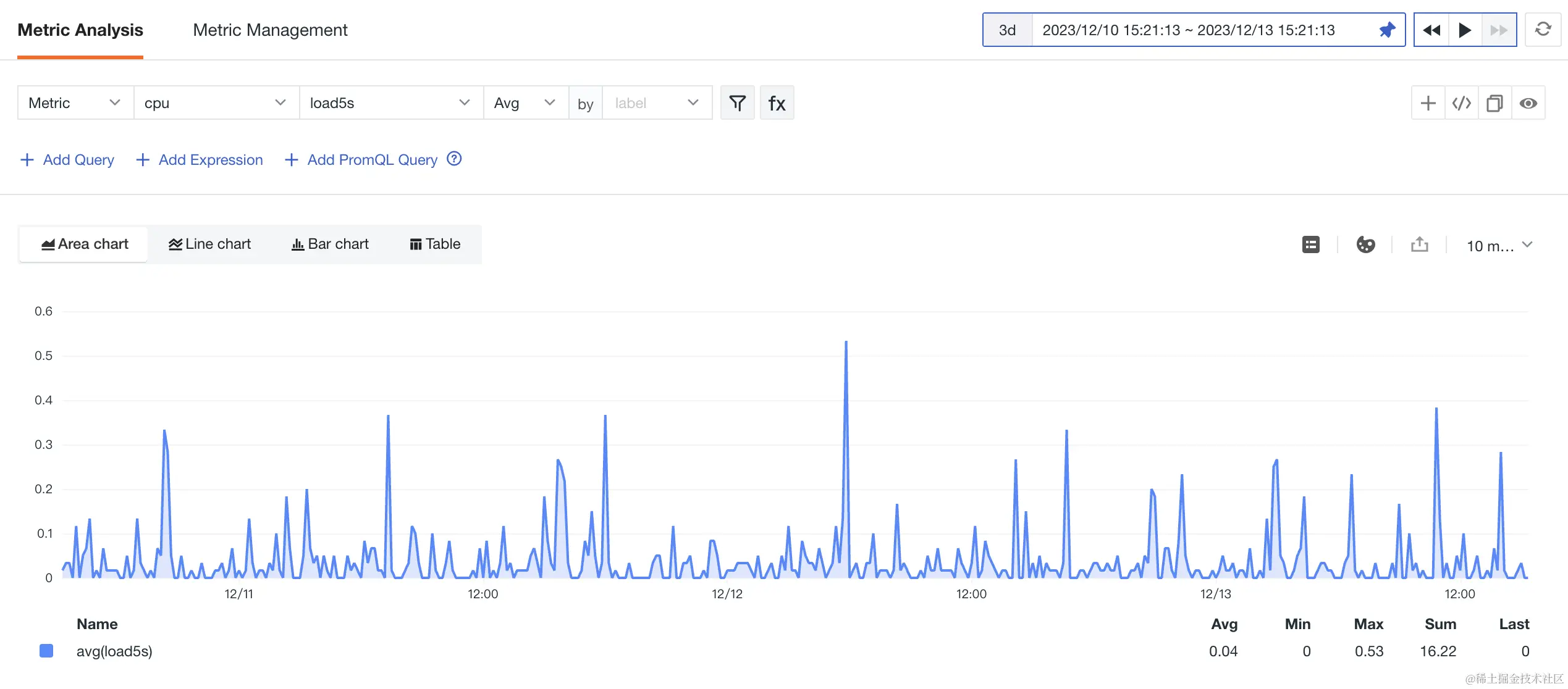
Task: Click the PromQL help question icon
Action: (x=454, y=159)
